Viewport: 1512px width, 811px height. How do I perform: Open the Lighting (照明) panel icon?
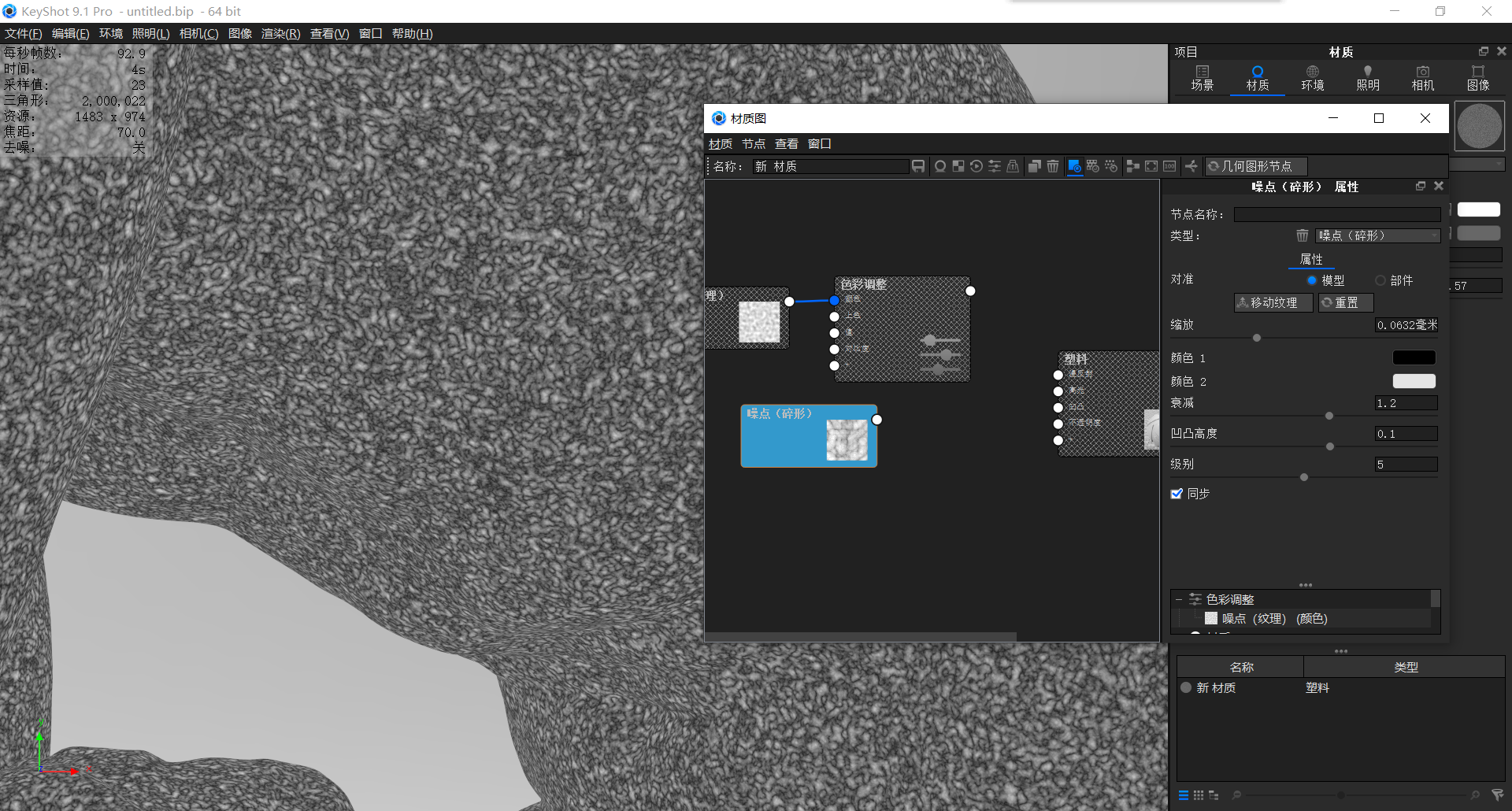pyautogui.click(x=1368, y=78)
